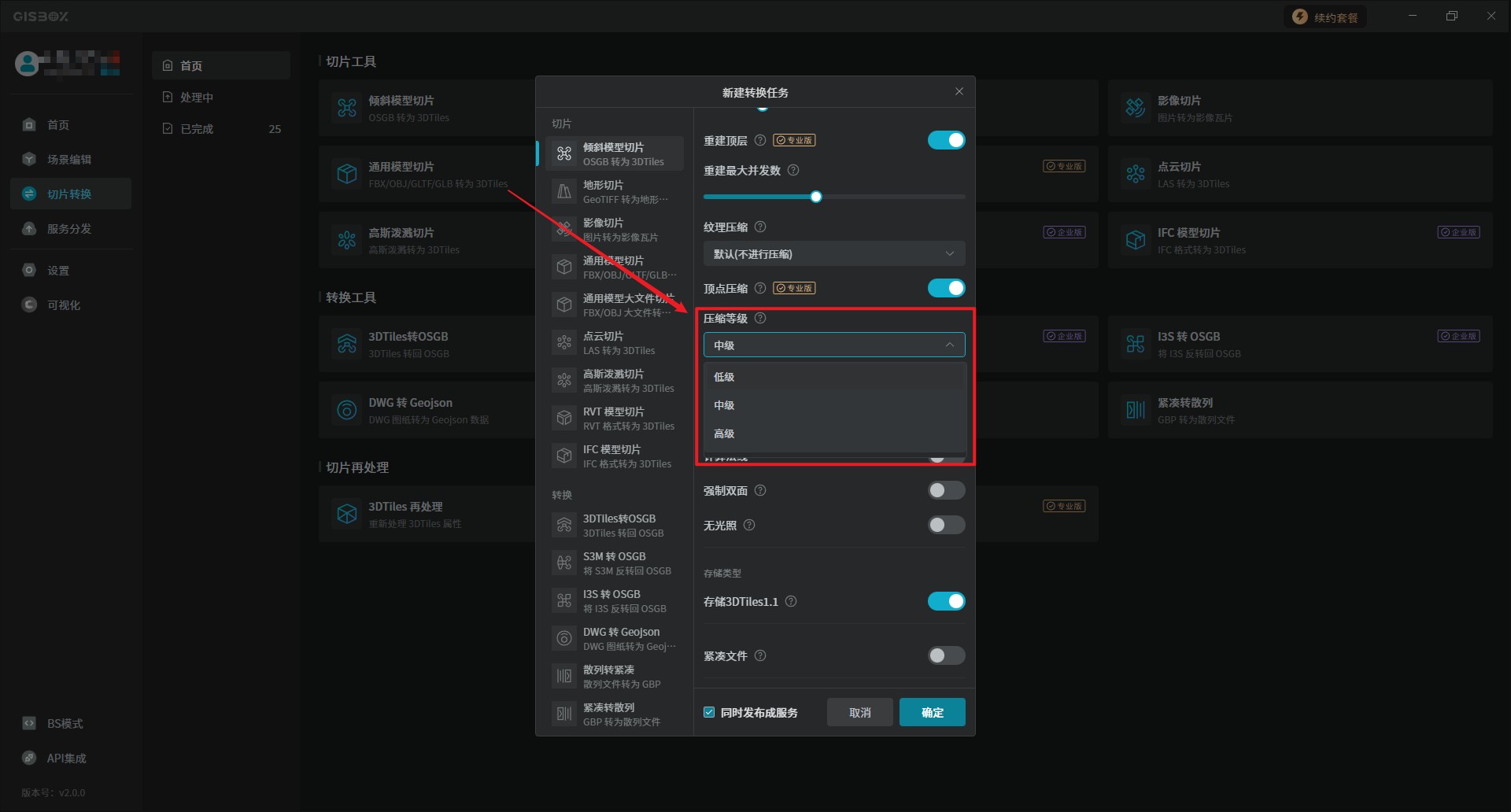Click the 地形切片 icon in dialog list
Screen dimensions: 1511x812
(x=564, y=191)
